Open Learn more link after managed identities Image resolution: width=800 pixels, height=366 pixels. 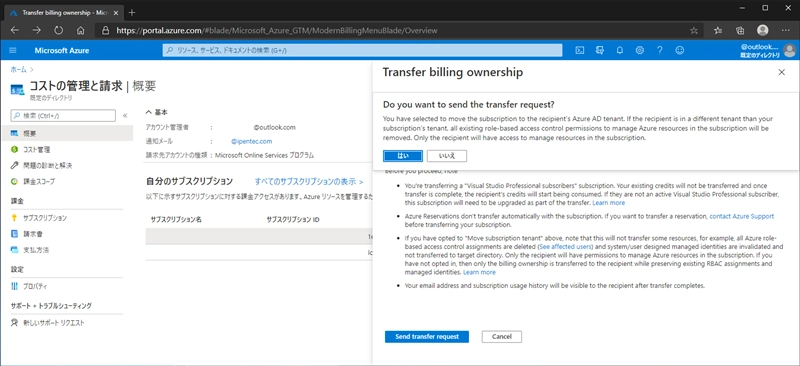pos(479,273)
